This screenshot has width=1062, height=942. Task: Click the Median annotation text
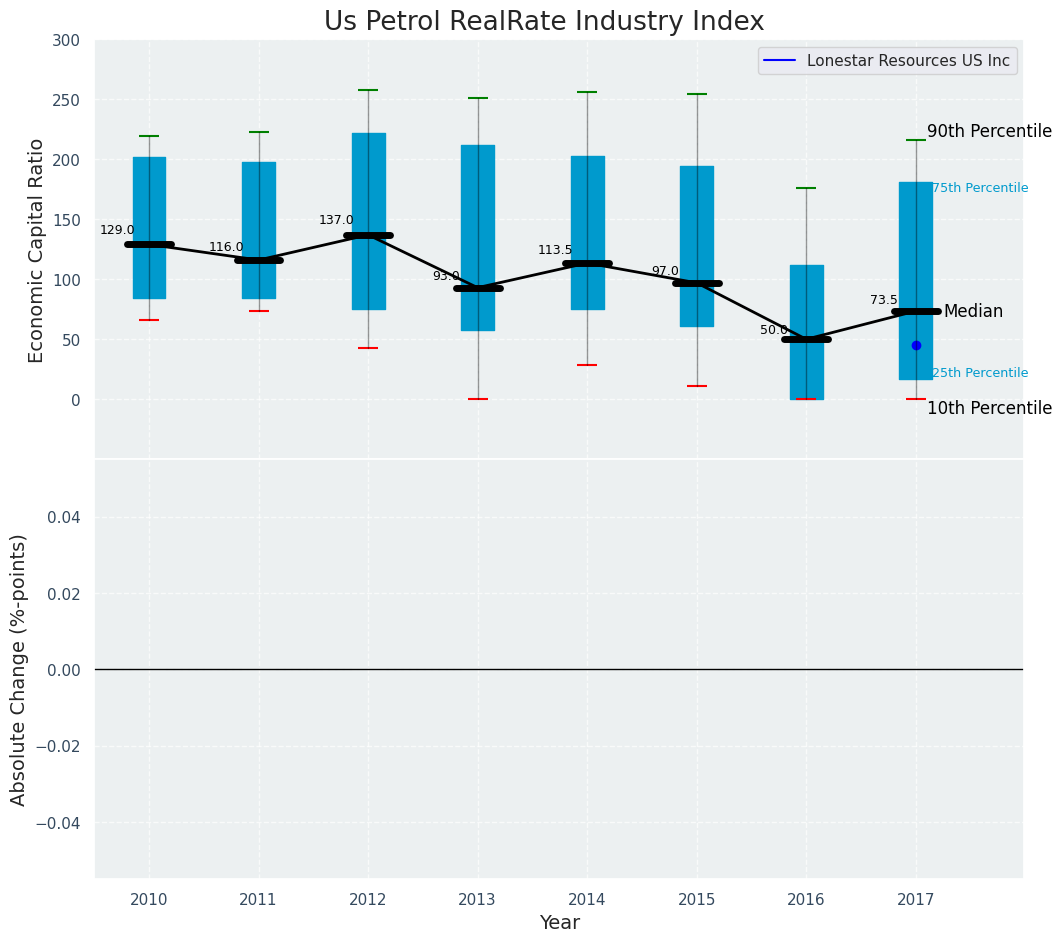pyautogui.click(x=973, y=311)
